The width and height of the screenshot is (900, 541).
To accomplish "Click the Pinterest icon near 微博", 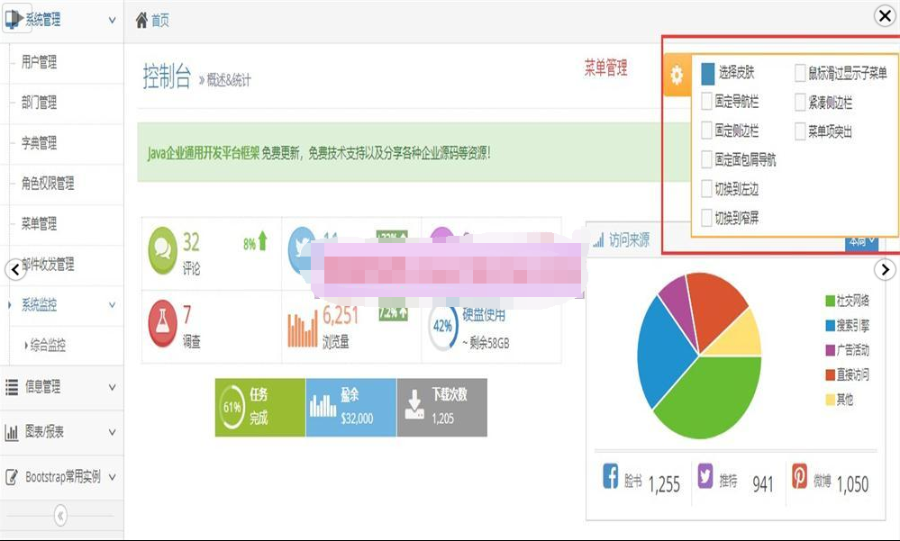I will point(800,476).
